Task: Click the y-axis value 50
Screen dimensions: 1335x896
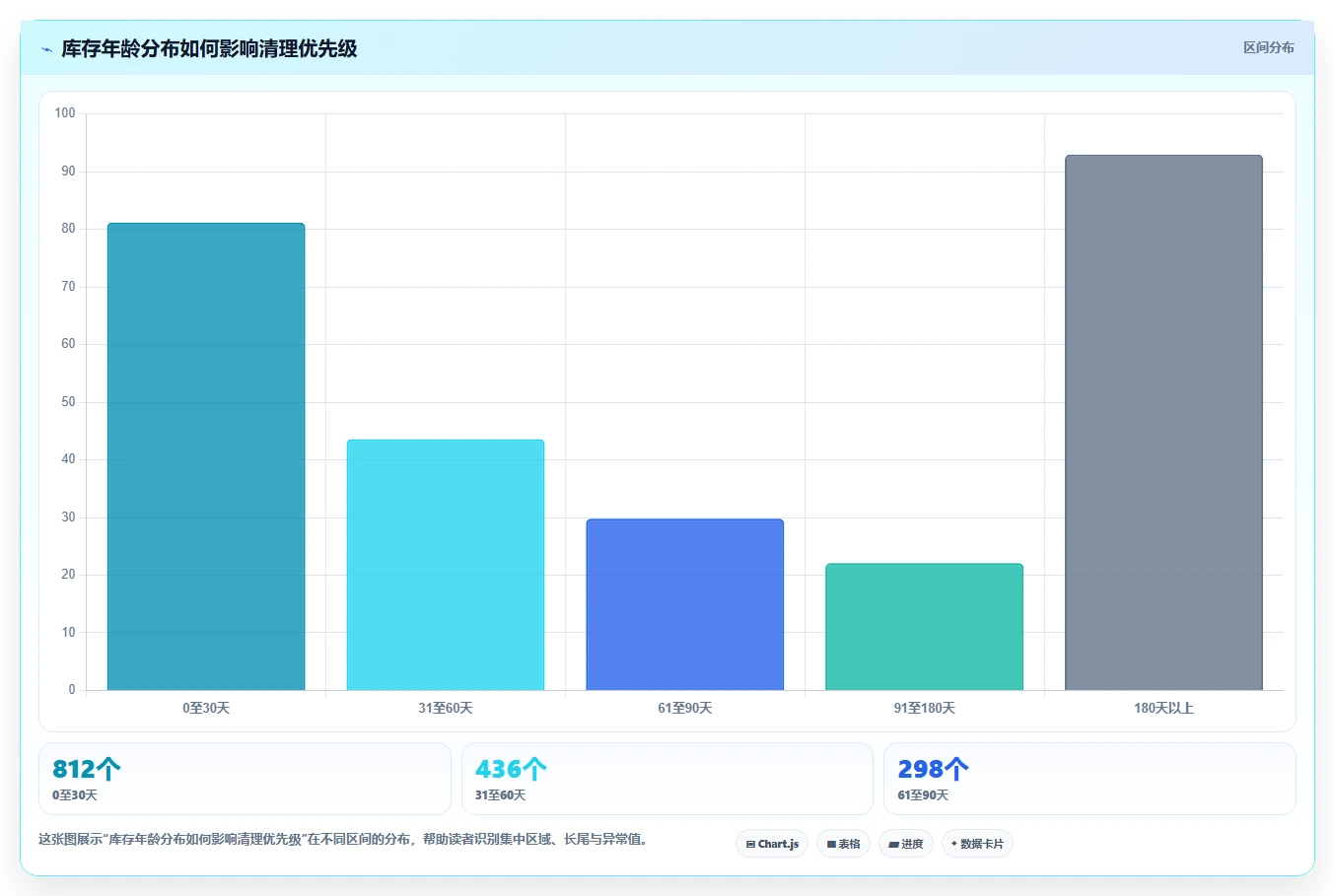Action: tap(68, 402)
